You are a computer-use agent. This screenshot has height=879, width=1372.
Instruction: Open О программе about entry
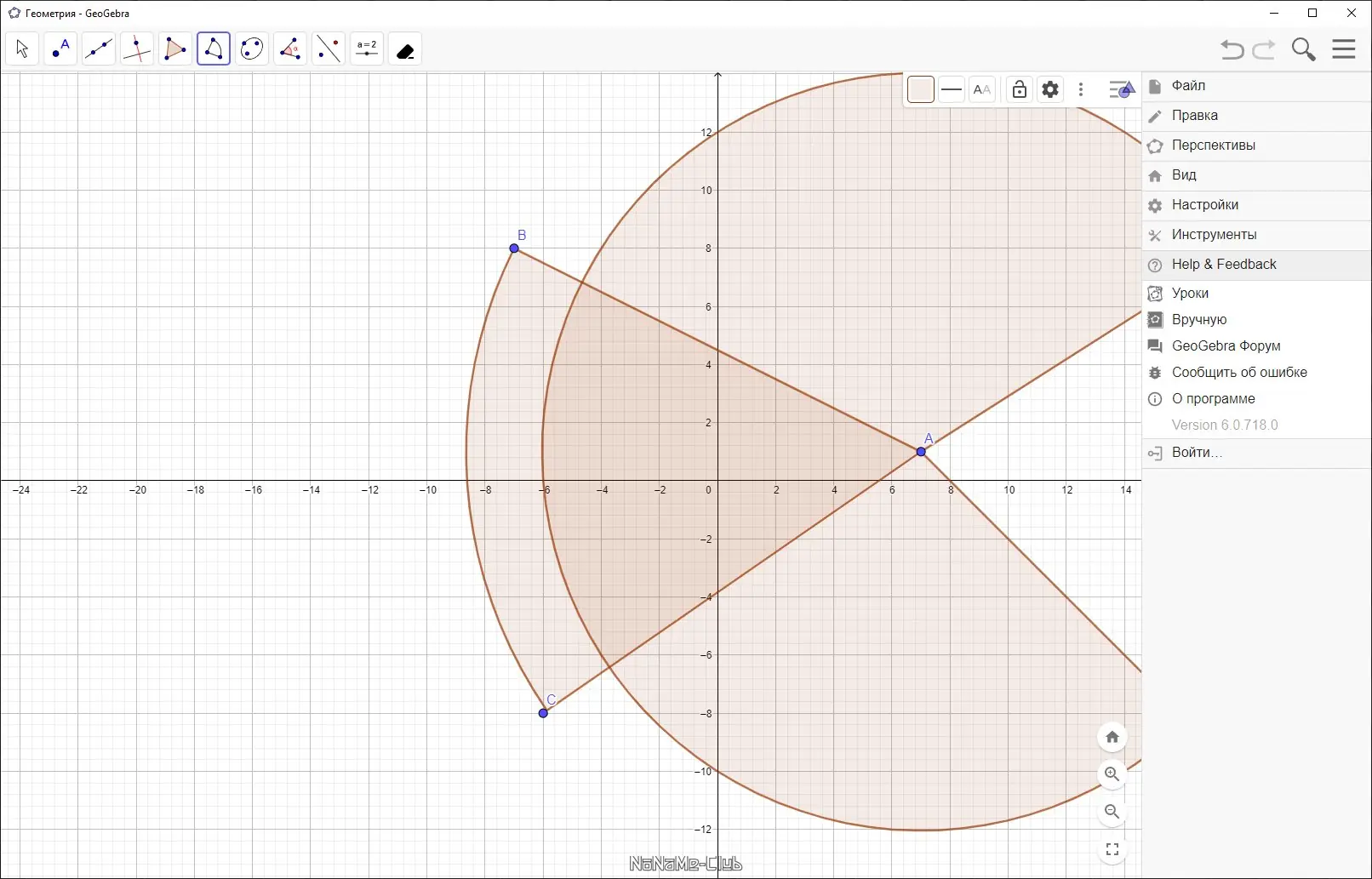1257,399
